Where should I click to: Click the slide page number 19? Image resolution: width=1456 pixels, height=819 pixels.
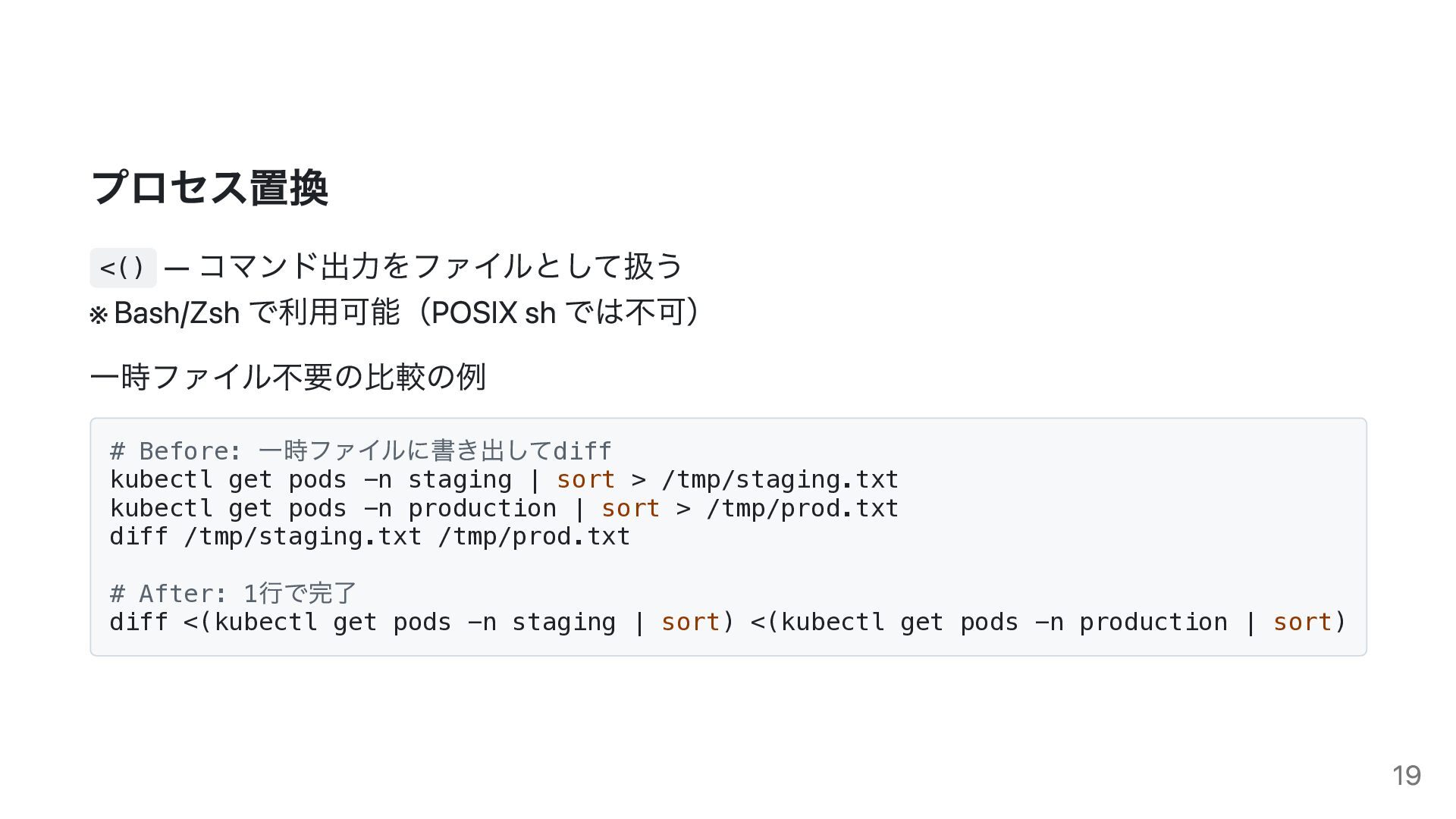[1406, 776]
